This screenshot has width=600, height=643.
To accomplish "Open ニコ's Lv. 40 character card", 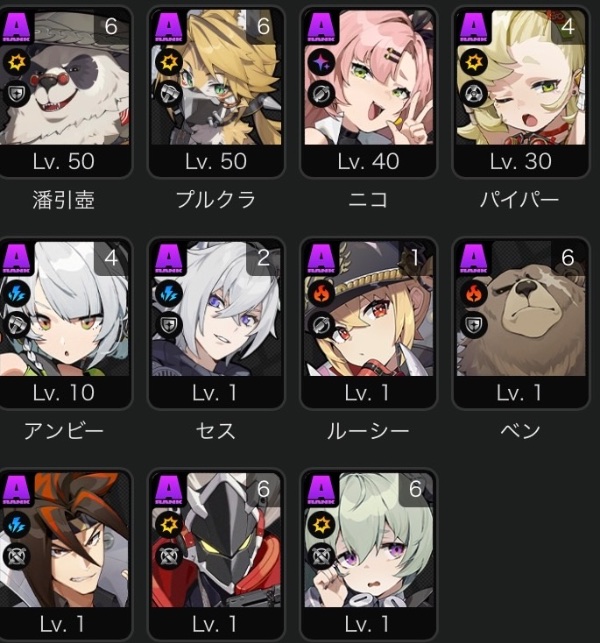I will point(369,92).
